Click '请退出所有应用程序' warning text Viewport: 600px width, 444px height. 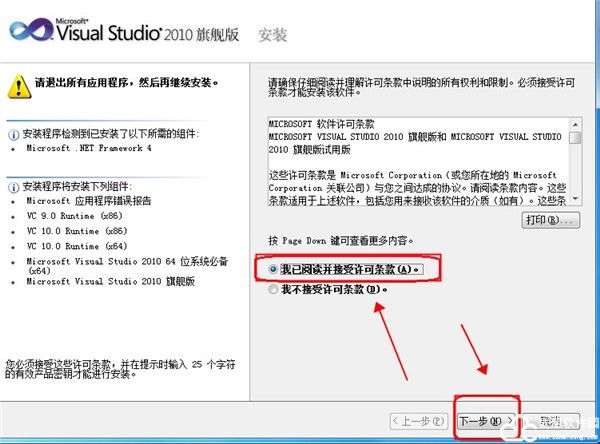(126, 82)
